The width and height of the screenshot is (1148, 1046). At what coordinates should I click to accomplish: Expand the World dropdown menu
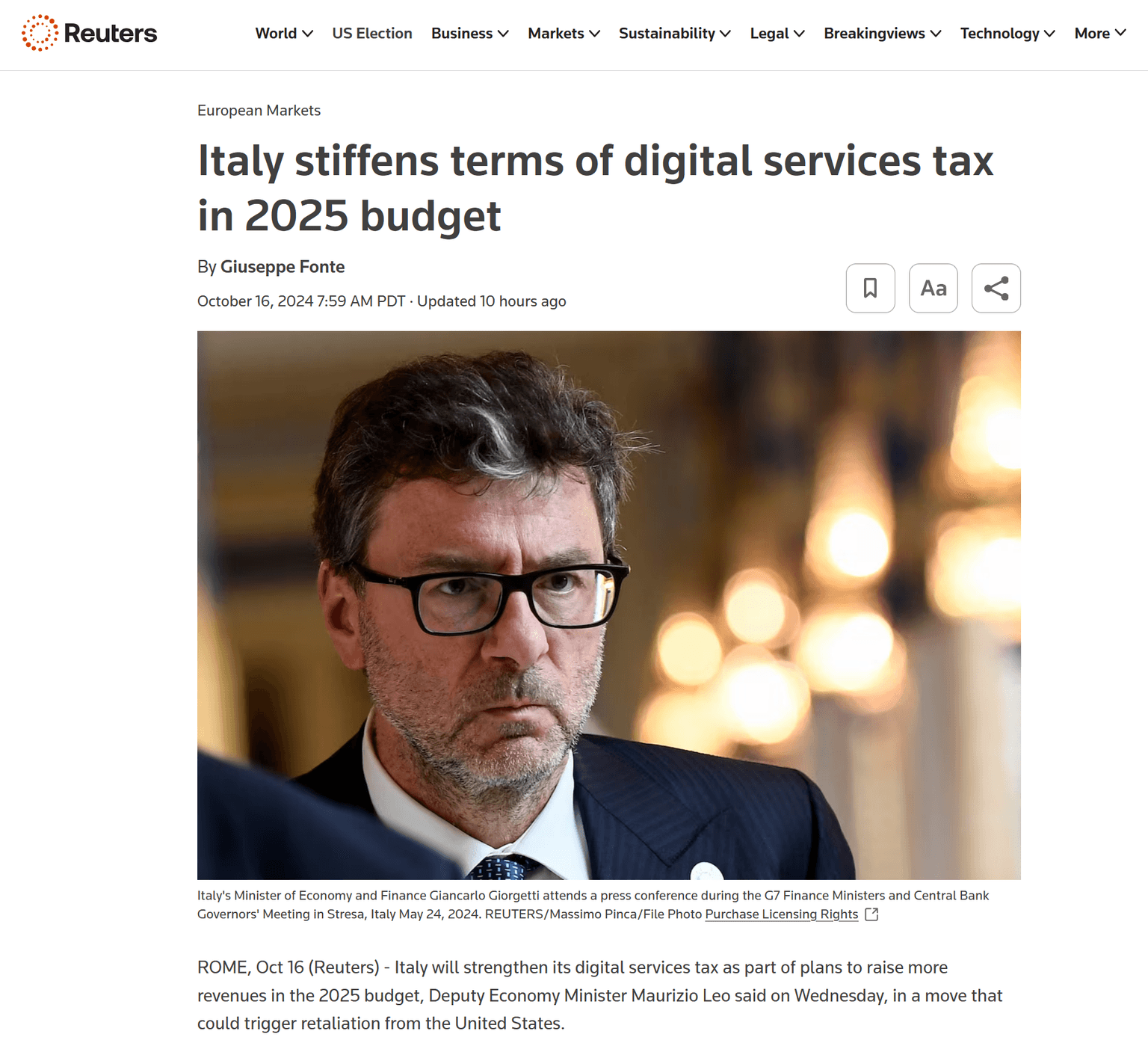(x=283, y=34)
